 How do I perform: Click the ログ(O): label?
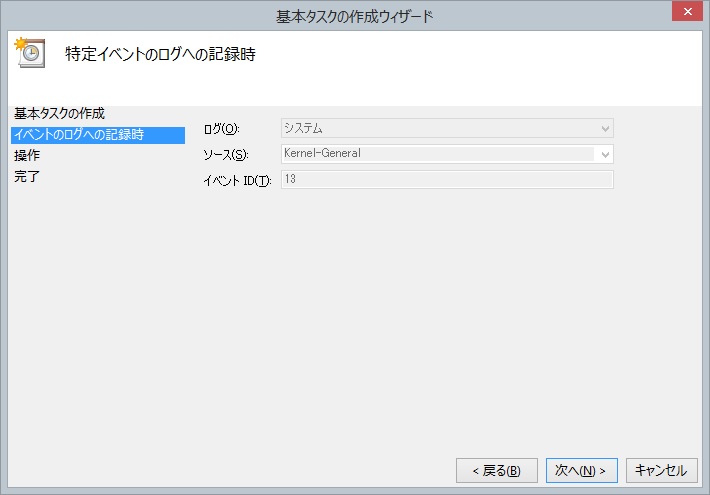click(221, 129)
